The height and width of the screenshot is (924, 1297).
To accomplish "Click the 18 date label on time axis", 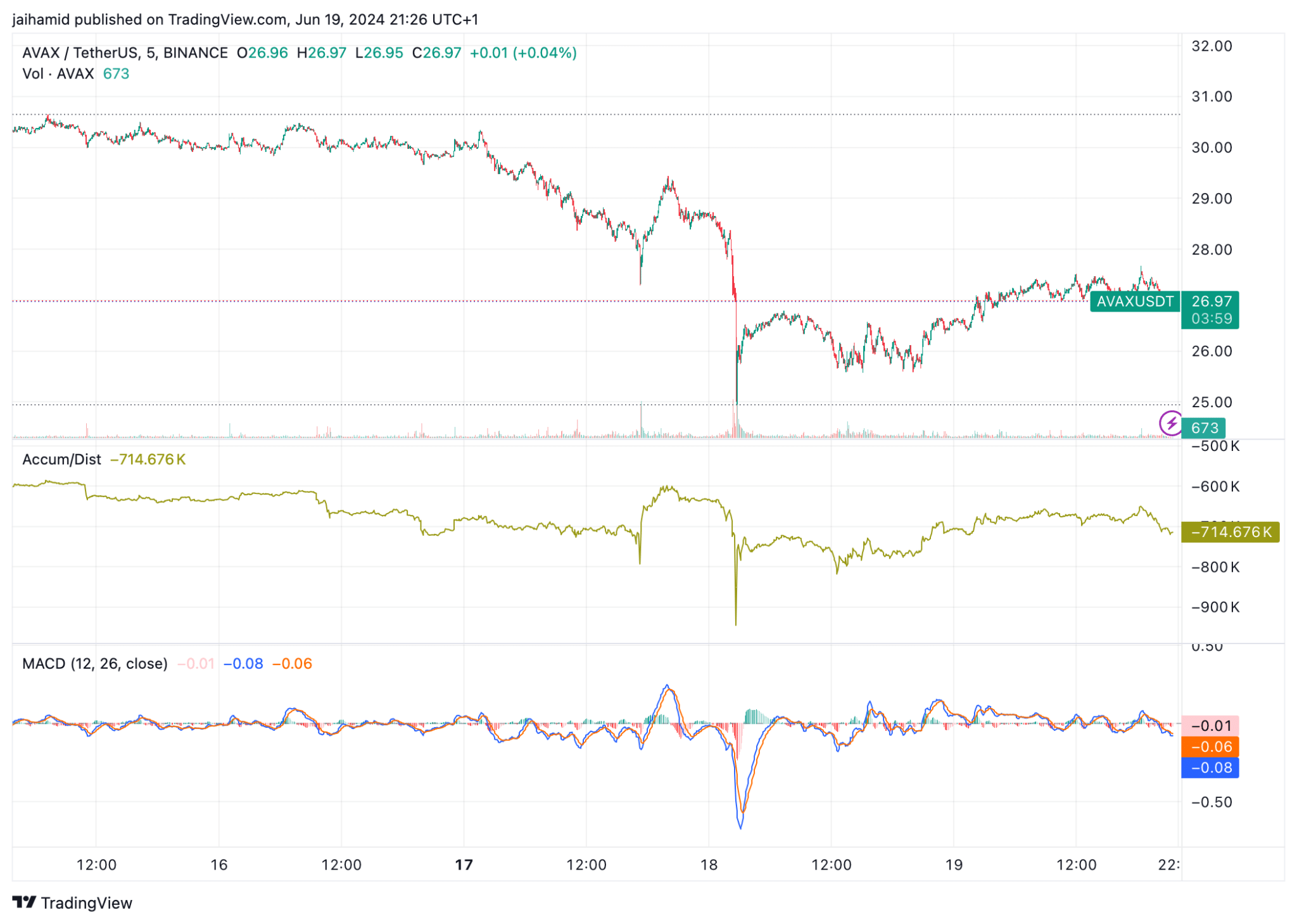I will point(709,865).
